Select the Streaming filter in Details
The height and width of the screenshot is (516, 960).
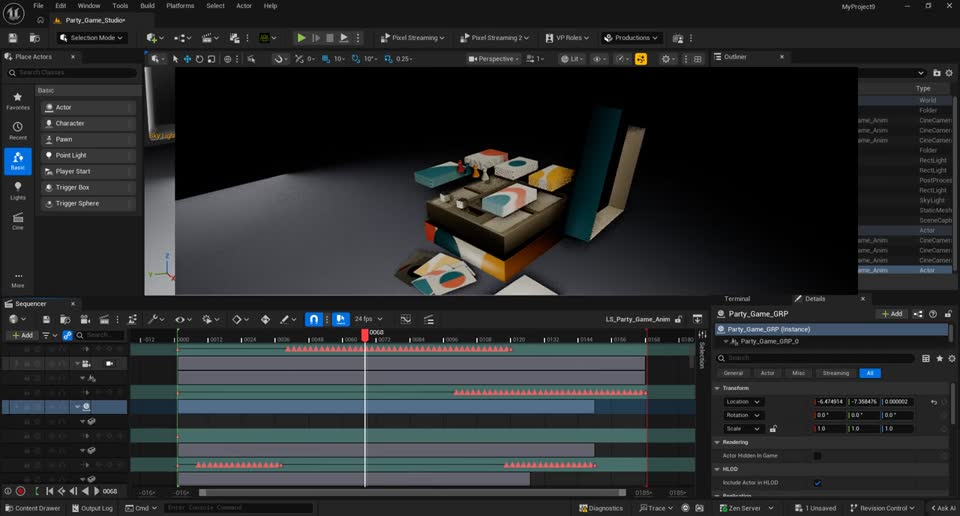point(836,373)
